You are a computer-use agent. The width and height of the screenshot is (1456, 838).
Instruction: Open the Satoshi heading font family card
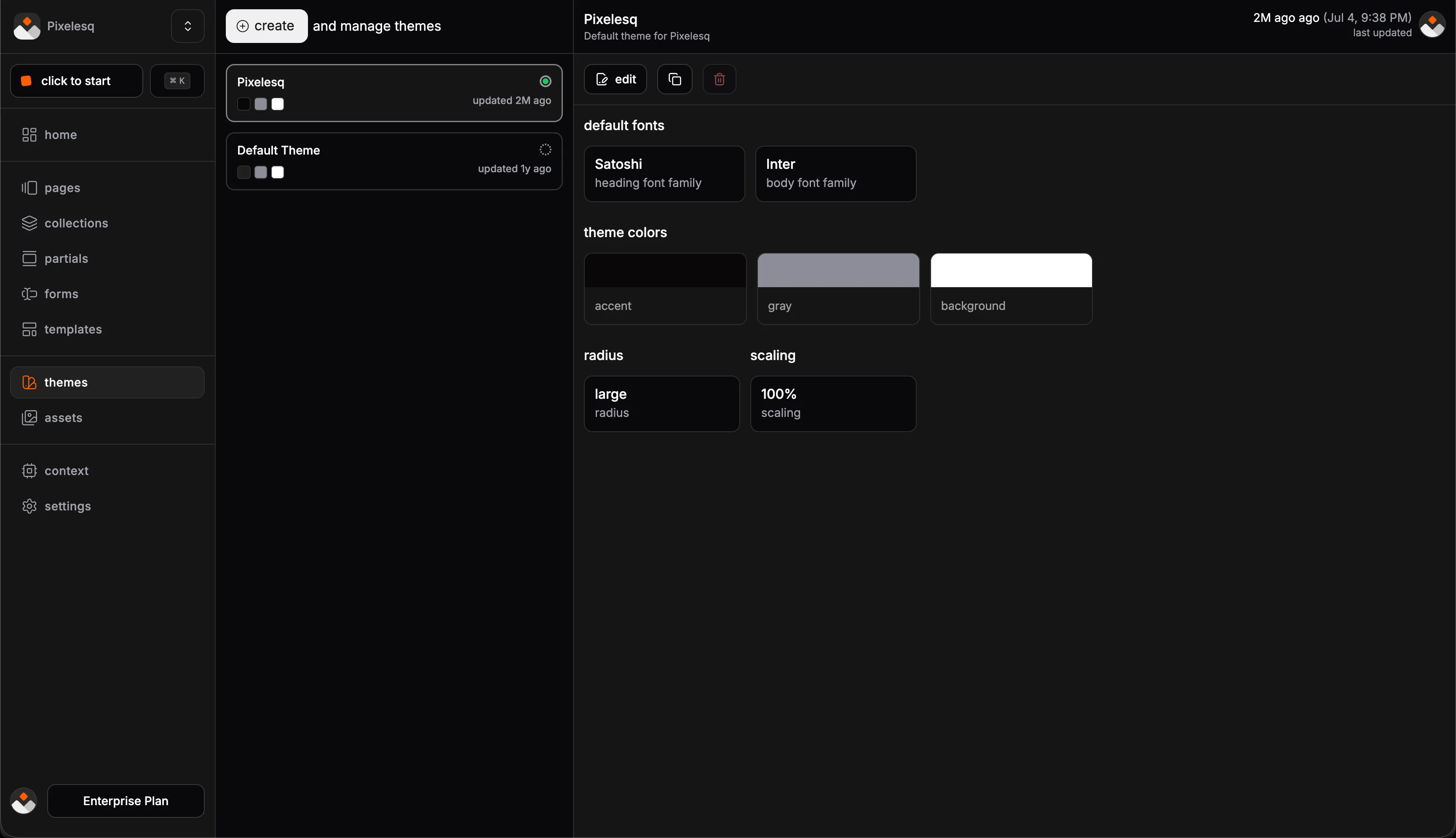click(x=664, y=173)
